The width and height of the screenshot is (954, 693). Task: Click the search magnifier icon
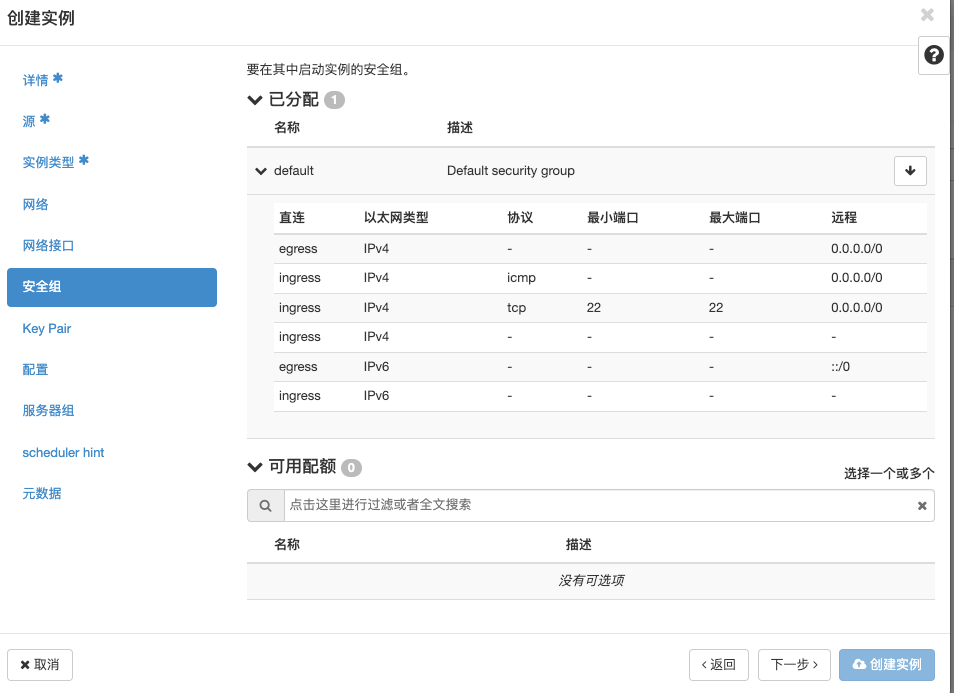[x=265, y=506]
